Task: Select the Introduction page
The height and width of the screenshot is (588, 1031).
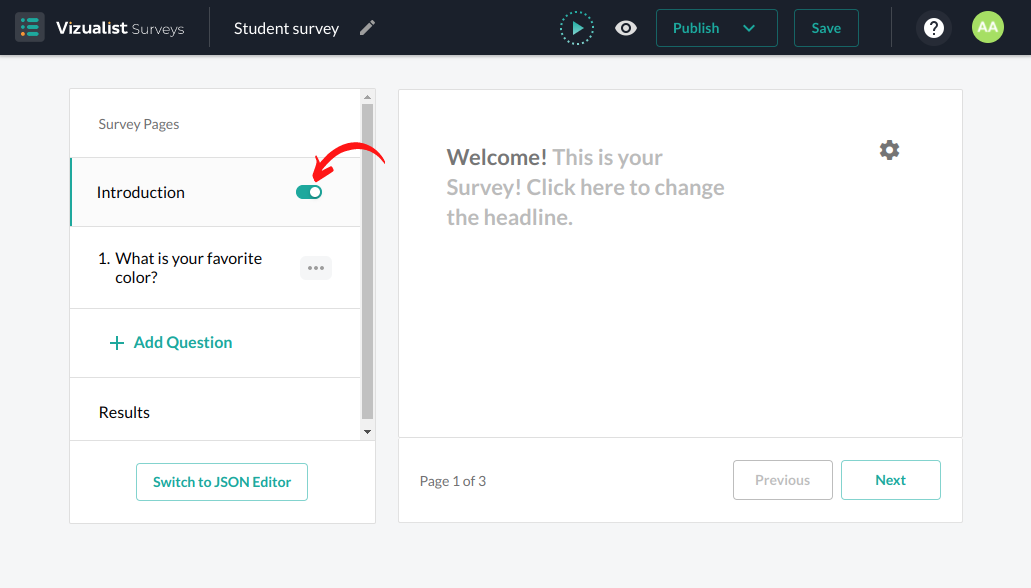Action: [x=141, y=192]
